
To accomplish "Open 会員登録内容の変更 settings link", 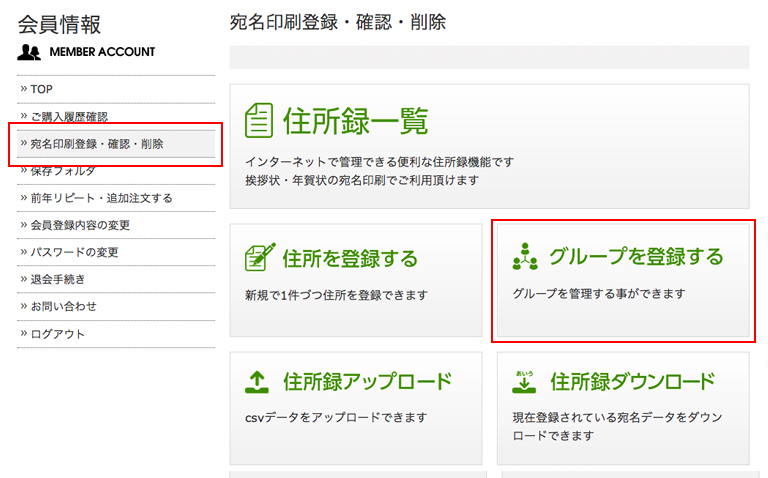I will coord(80,225).
